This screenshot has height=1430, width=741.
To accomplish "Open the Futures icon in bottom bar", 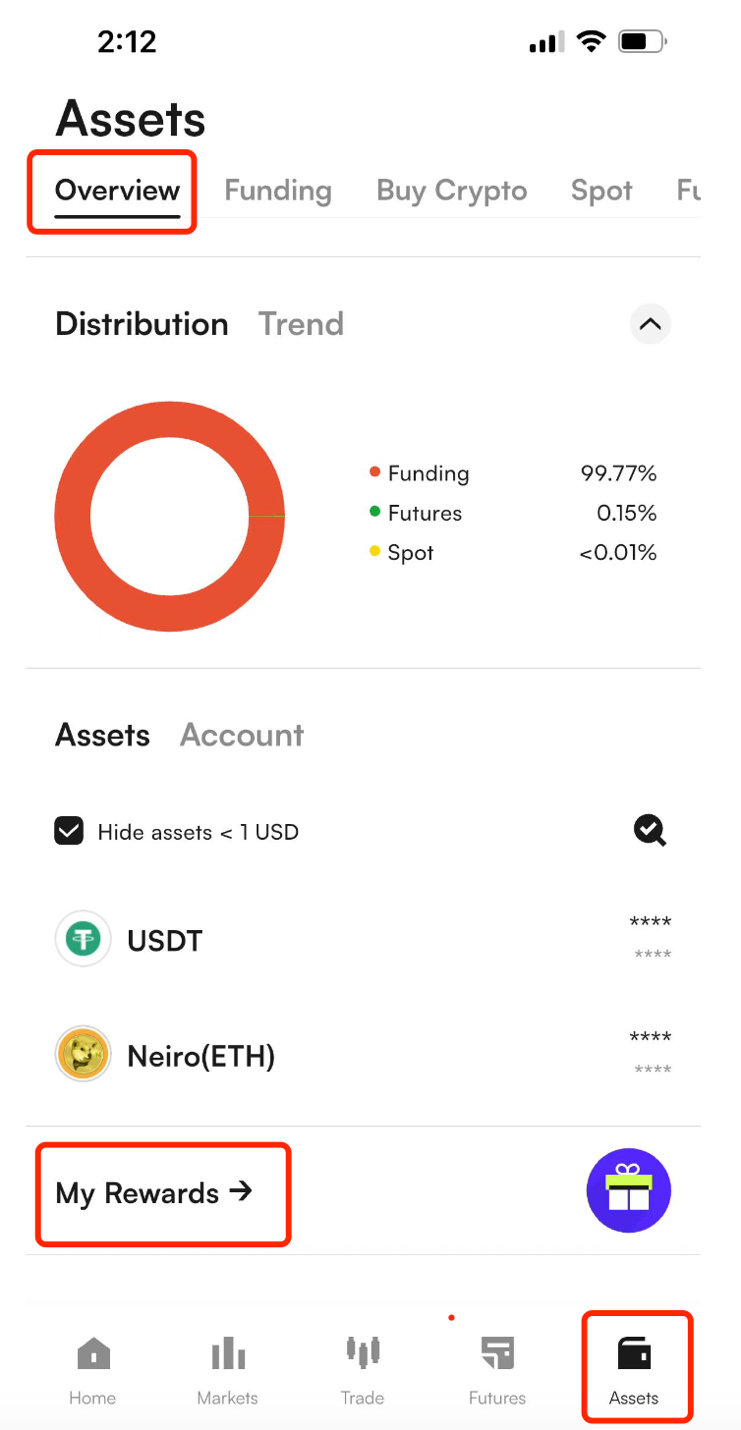I will [x=497, y=1353].
